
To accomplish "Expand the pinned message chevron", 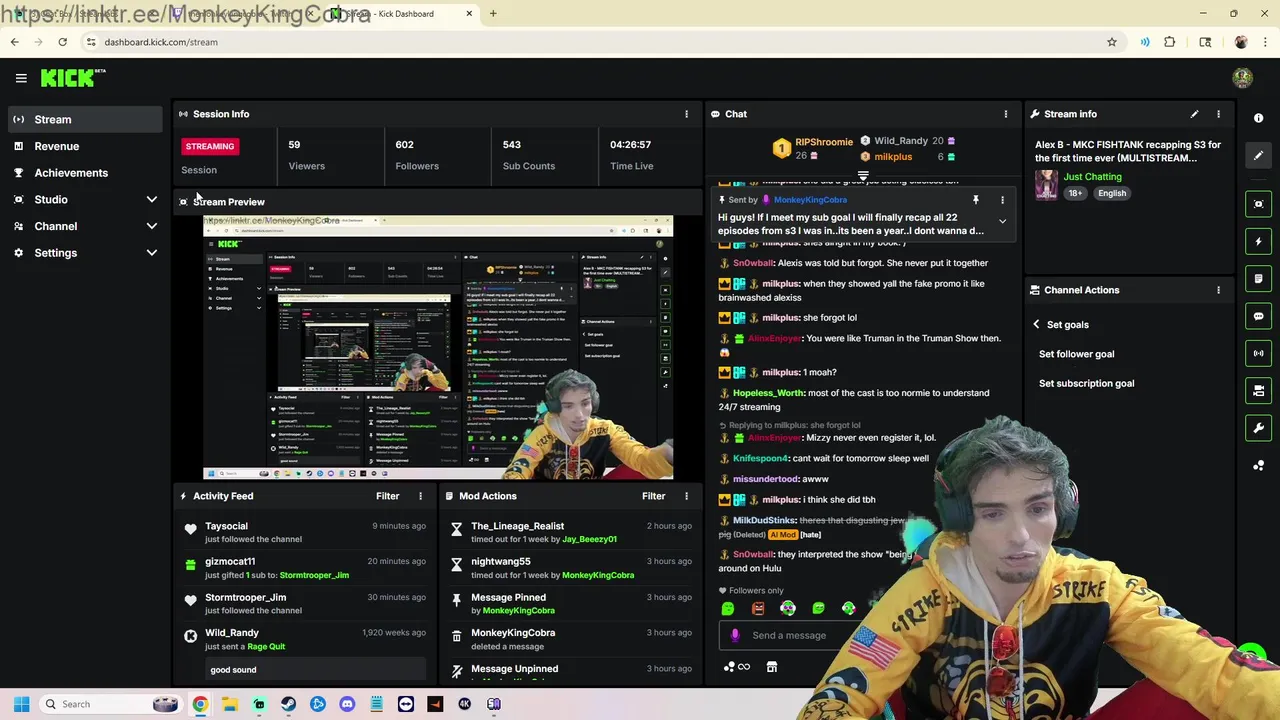I will (1002, 222).
